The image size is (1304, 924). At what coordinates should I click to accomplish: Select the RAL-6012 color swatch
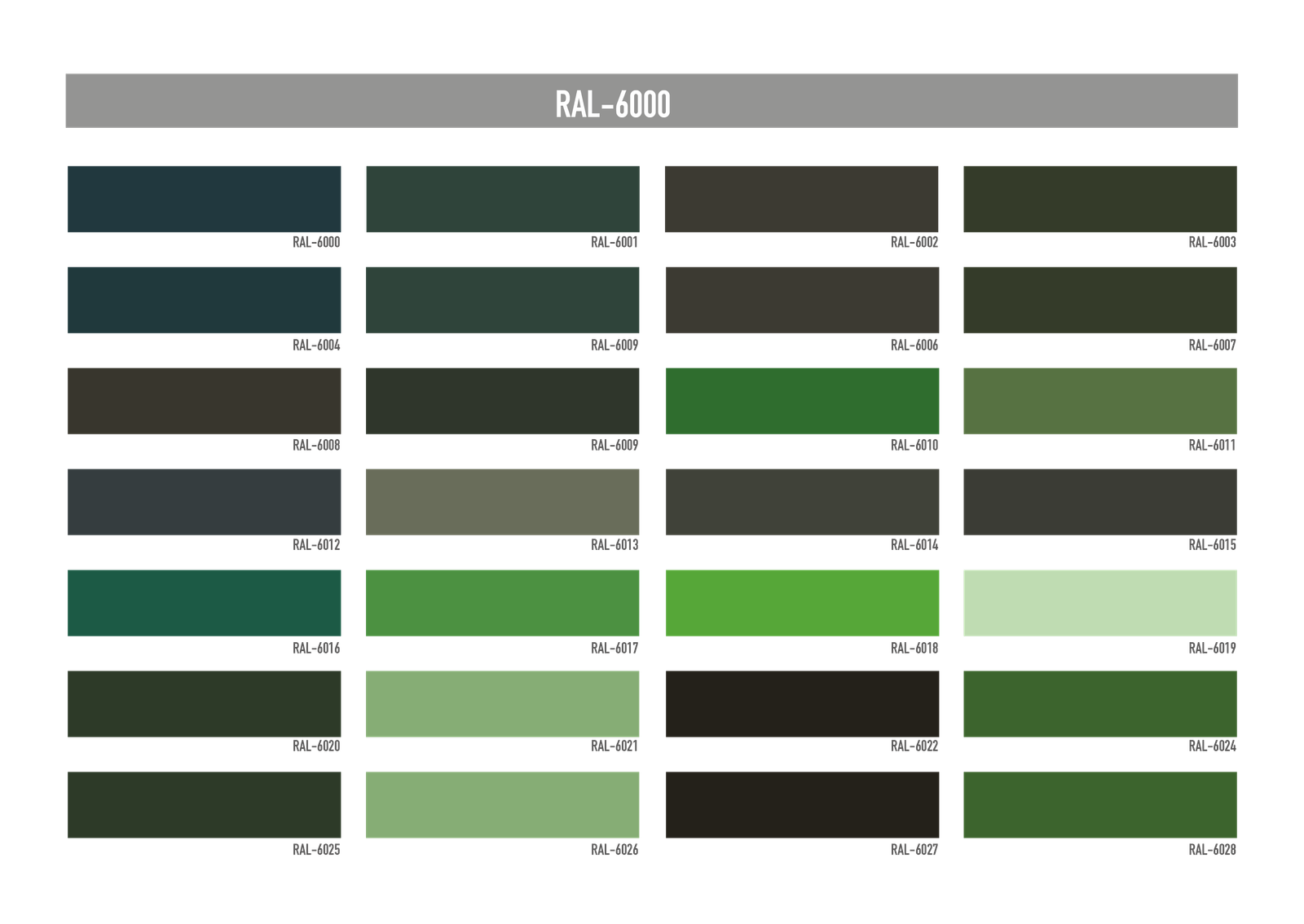[204, 502]
